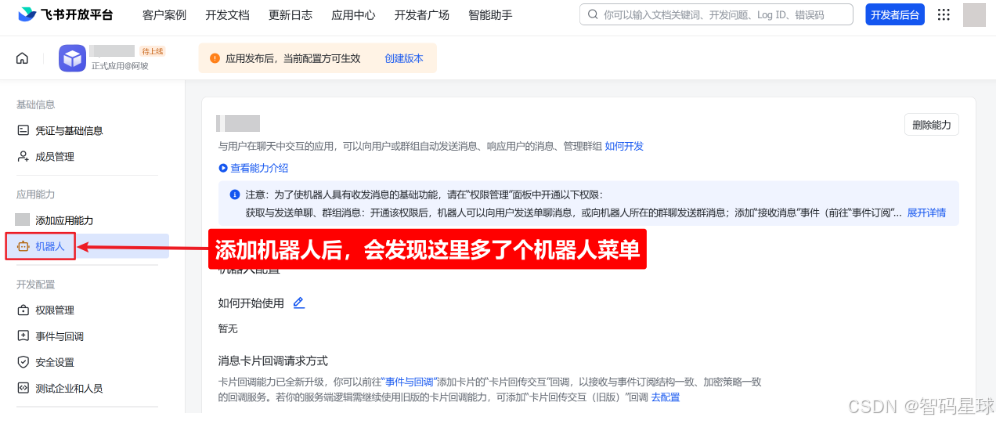Click the edit pencil next to 如何开始使用
The image size is (998, 424).
[x=299, y=303]
